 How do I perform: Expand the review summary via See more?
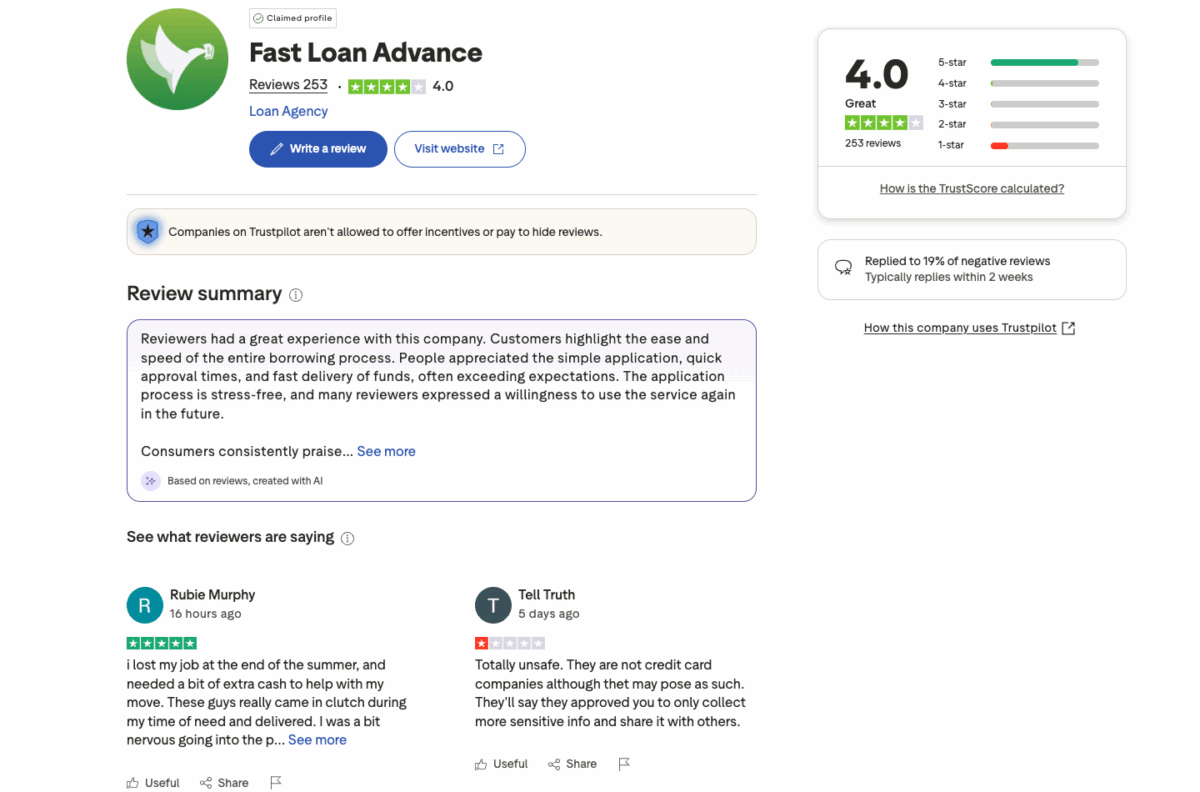point(386,451)
